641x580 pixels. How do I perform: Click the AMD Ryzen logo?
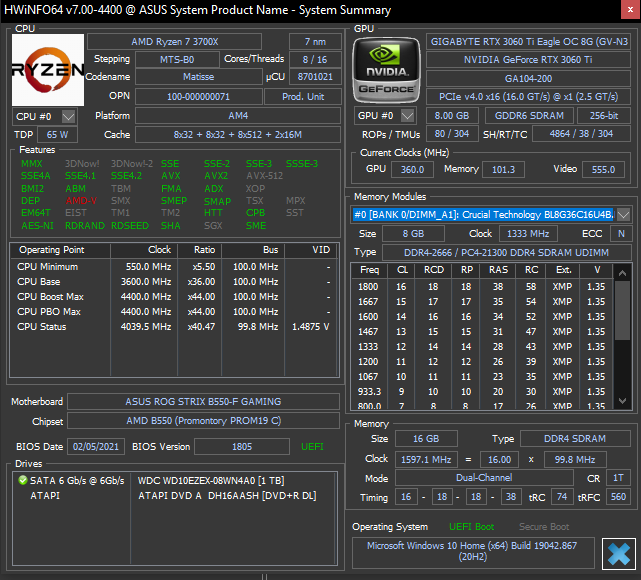[47, 70]
